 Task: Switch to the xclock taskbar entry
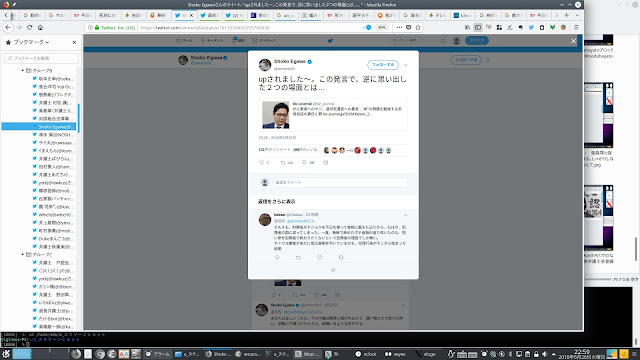367,354
